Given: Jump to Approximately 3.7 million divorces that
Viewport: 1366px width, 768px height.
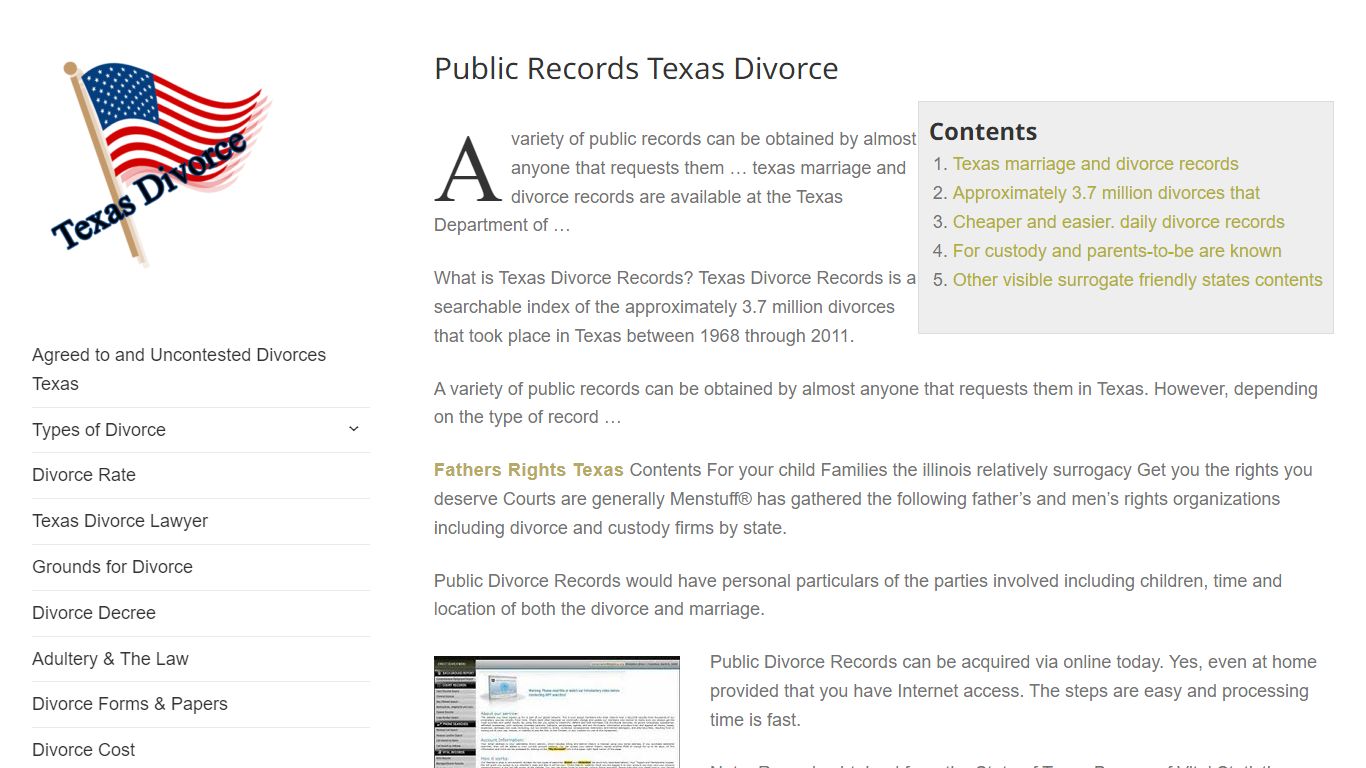Looking at the screenshot, I should 1106,193.
